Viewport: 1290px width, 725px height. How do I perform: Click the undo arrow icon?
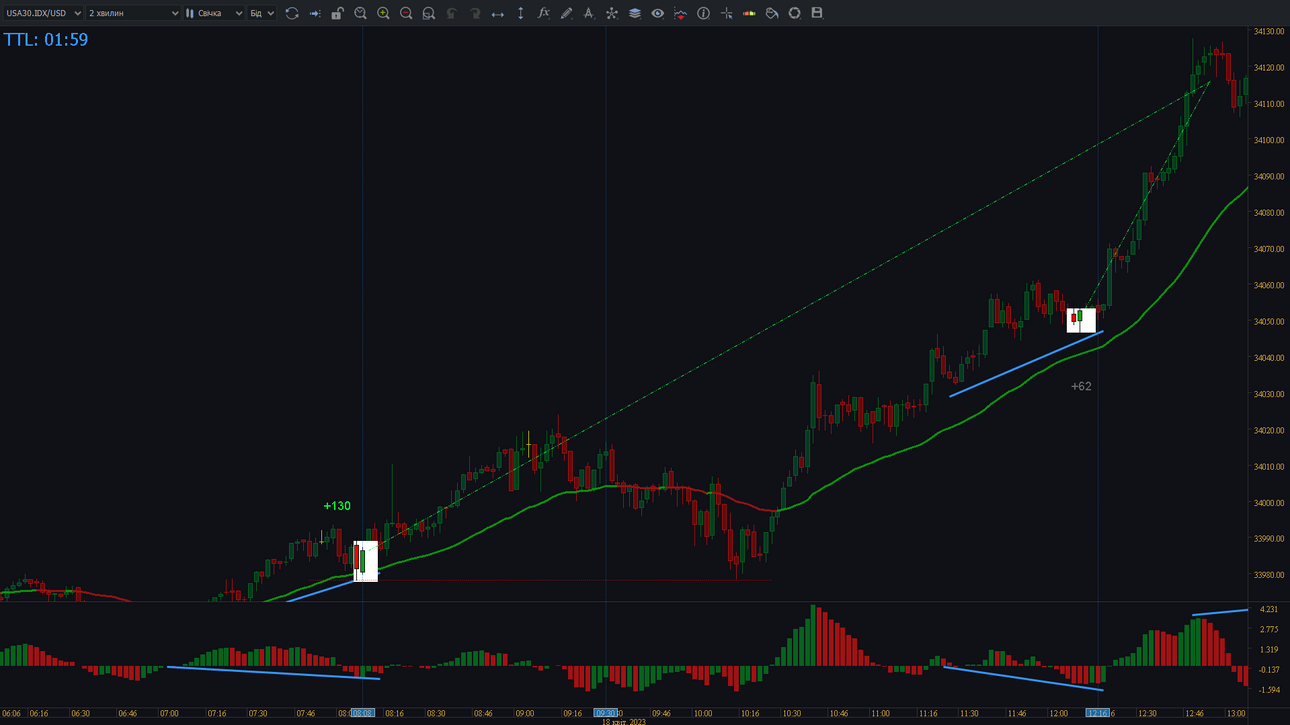pos(452,13)
